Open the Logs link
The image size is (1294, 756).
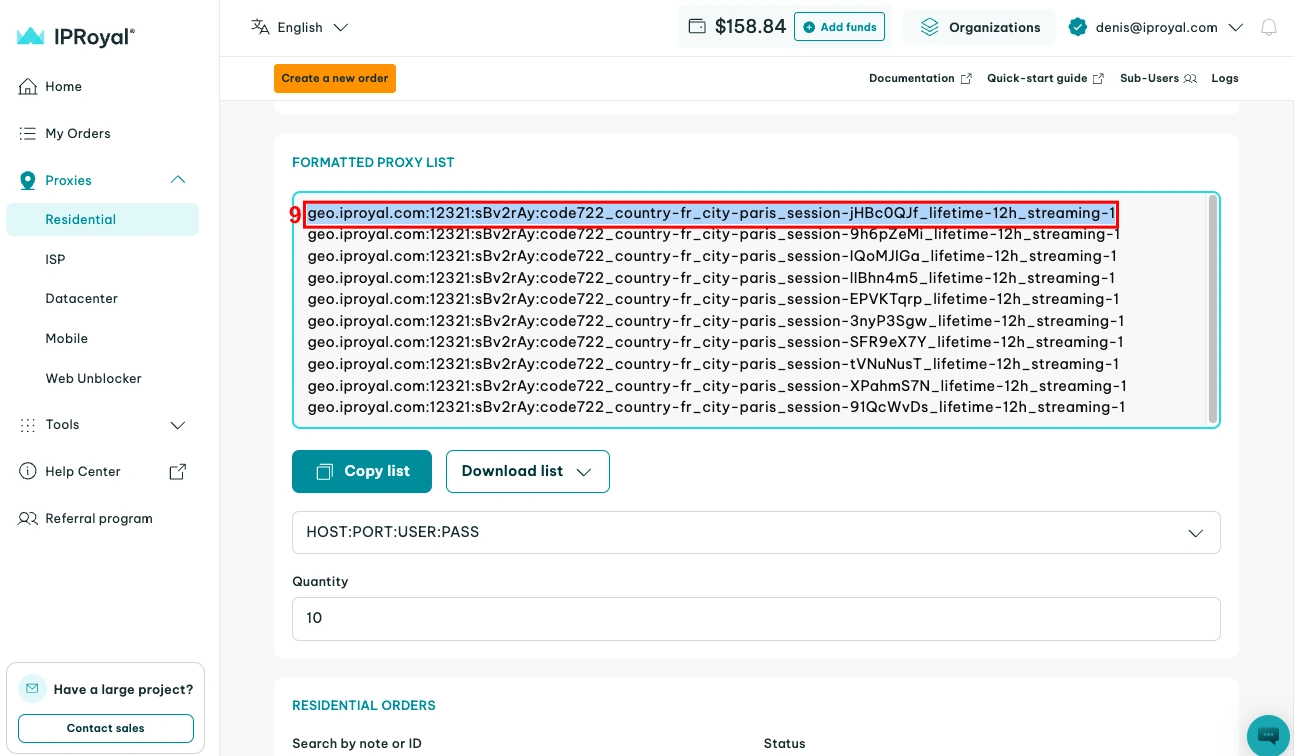click(1225, 79)
